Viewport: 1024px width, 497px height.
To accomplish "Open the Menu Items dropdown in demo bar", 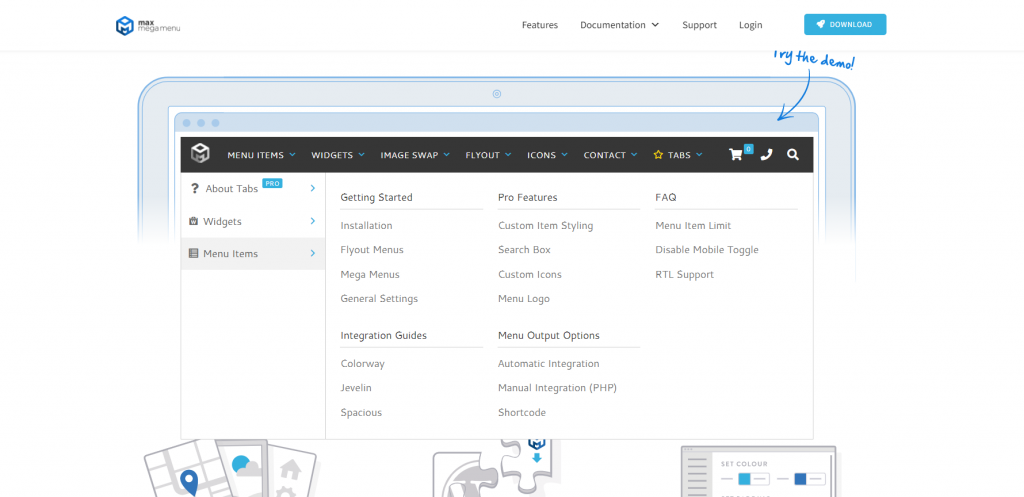I will coord(261,155).
